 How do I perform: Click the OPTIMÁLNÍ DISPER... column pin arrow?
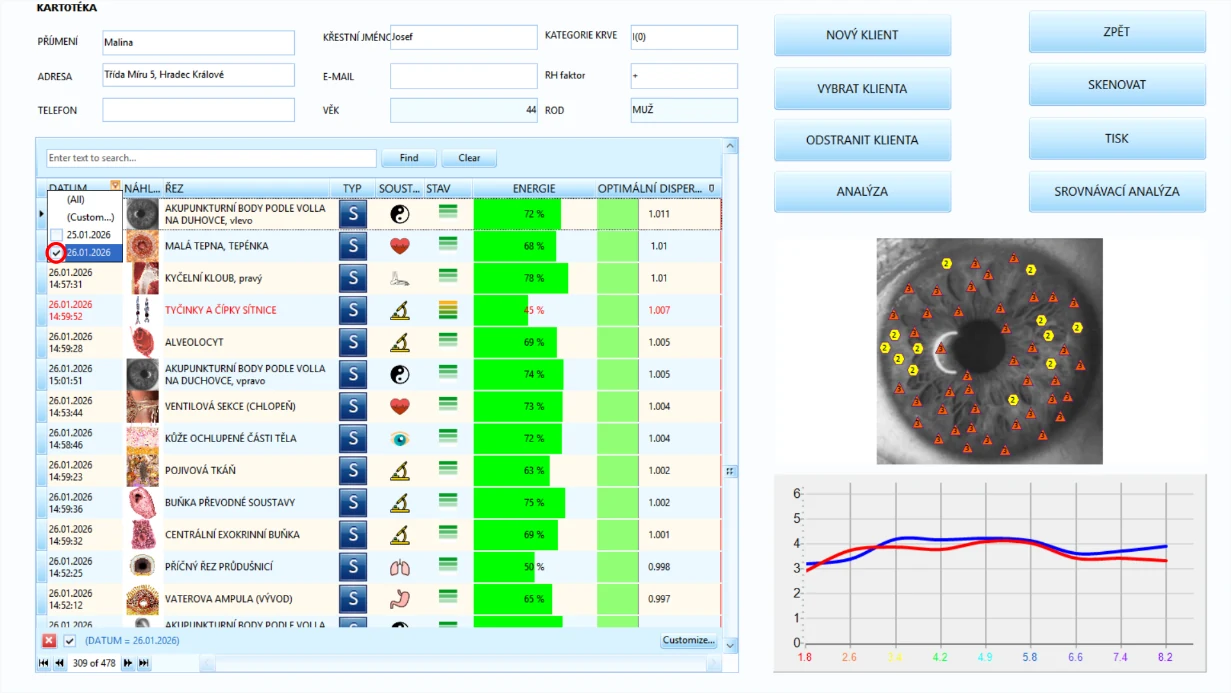click(711, 188)
